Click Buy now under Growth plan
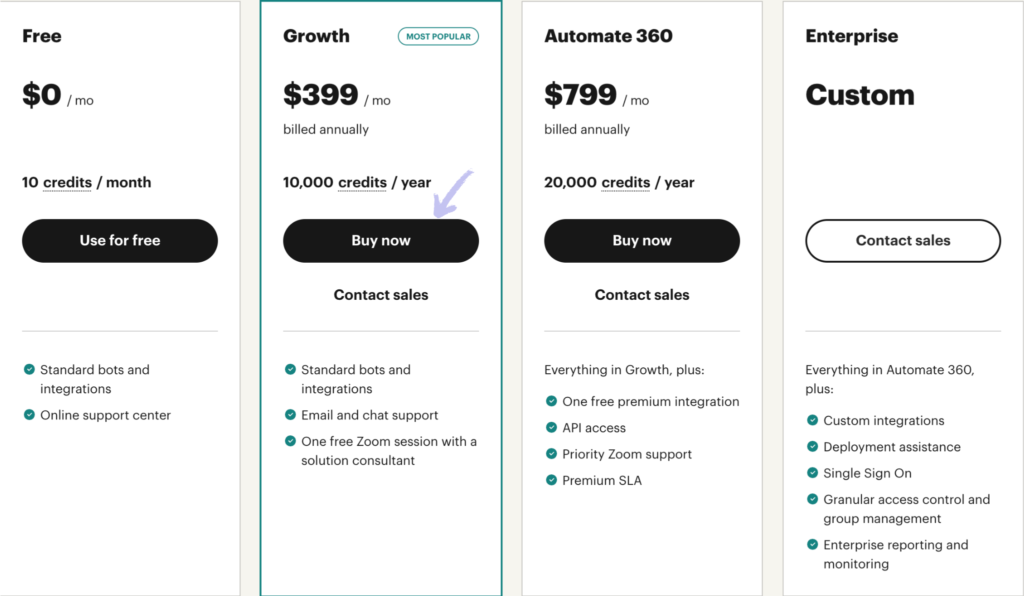 coord(381,241)
